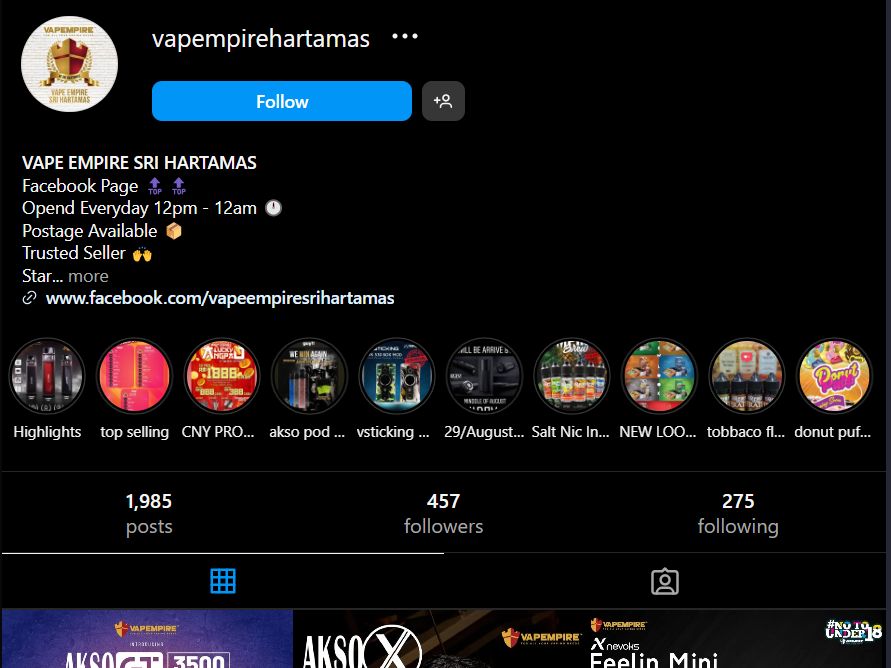This screenshot has width=891, height=668.
Task: Open the AKSO GT 3500 post thumbnail
Action: (147, 639)
